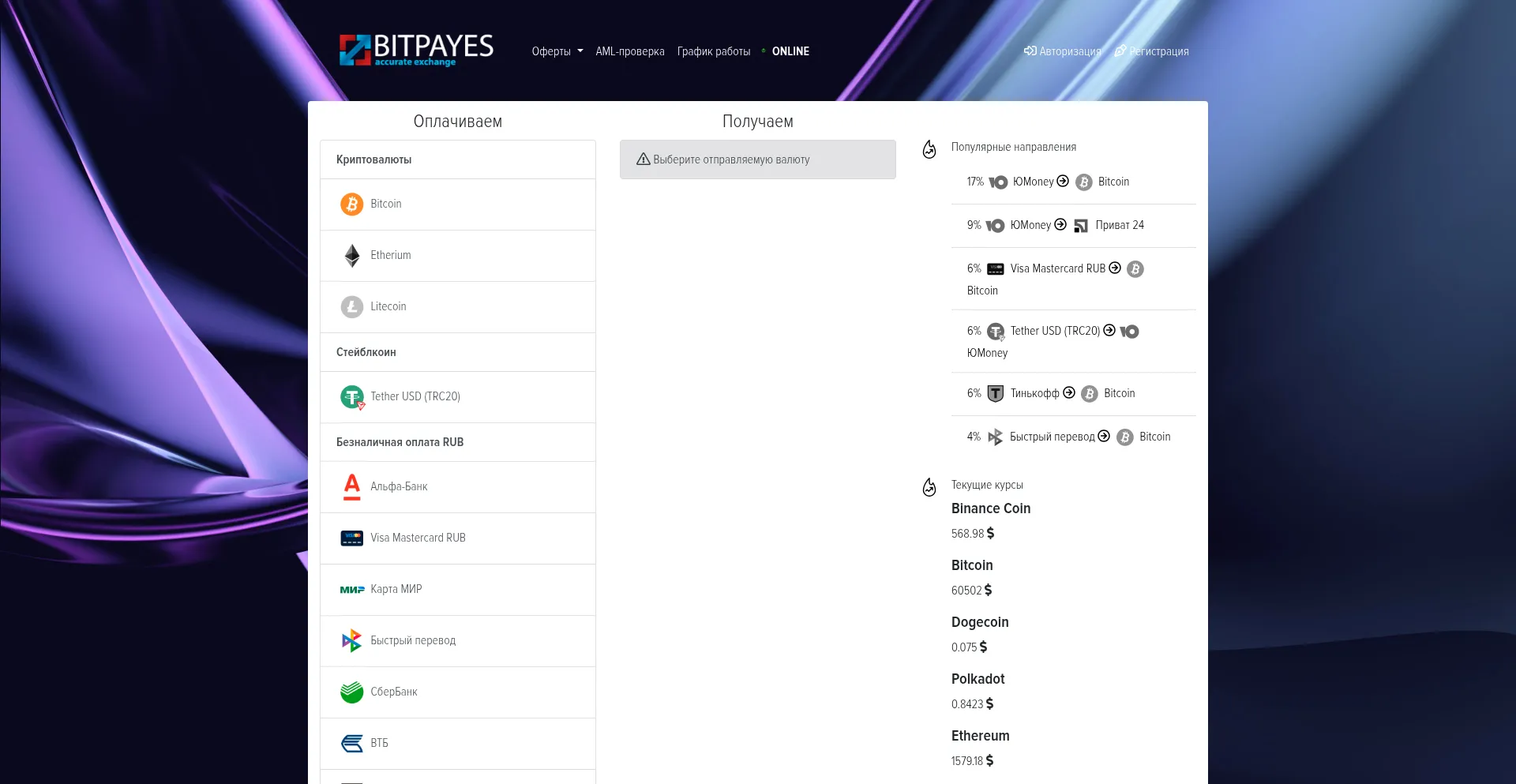Open 9% ЮMoney to Приват 24 direction
1516x784 pixels.
click(1074, 226)
